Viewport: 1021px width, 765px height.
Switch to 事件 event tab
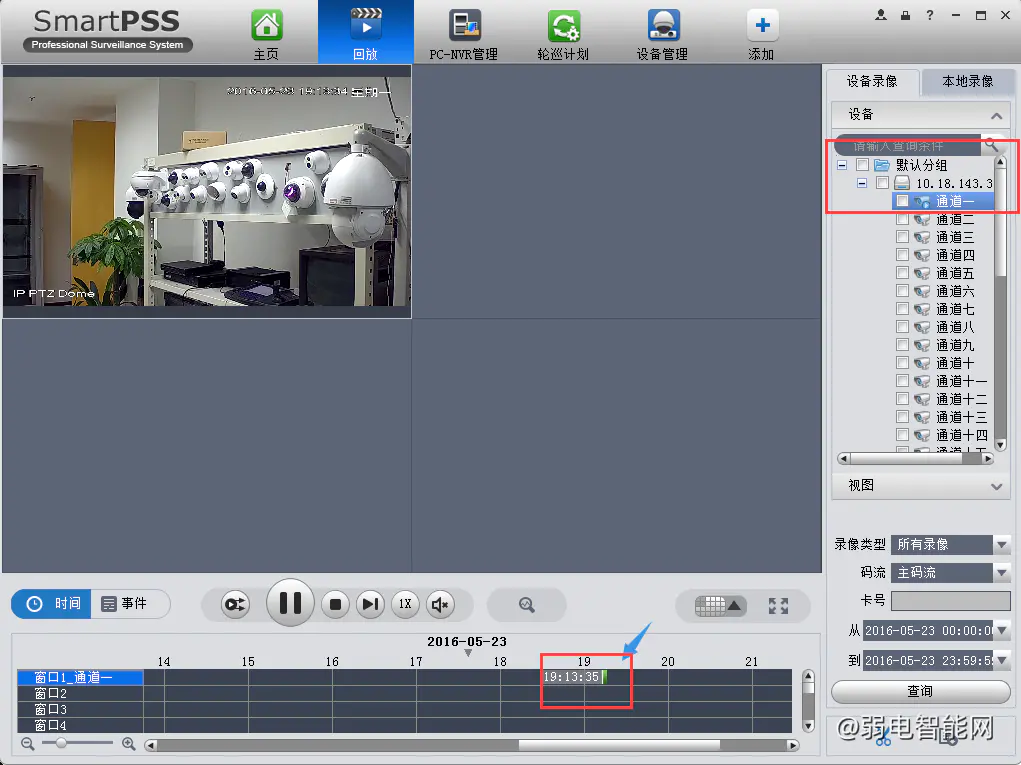(x=131, y=604)
